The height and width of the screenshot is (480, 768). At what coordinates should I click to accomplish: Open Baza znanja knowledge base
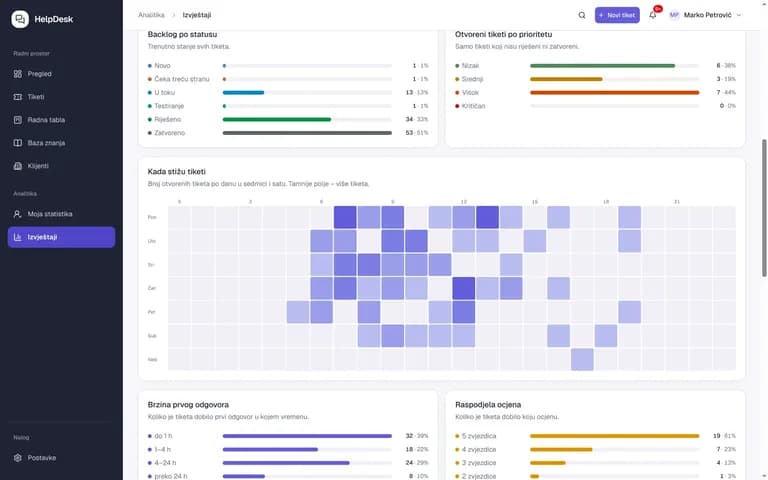click(61, 143)
